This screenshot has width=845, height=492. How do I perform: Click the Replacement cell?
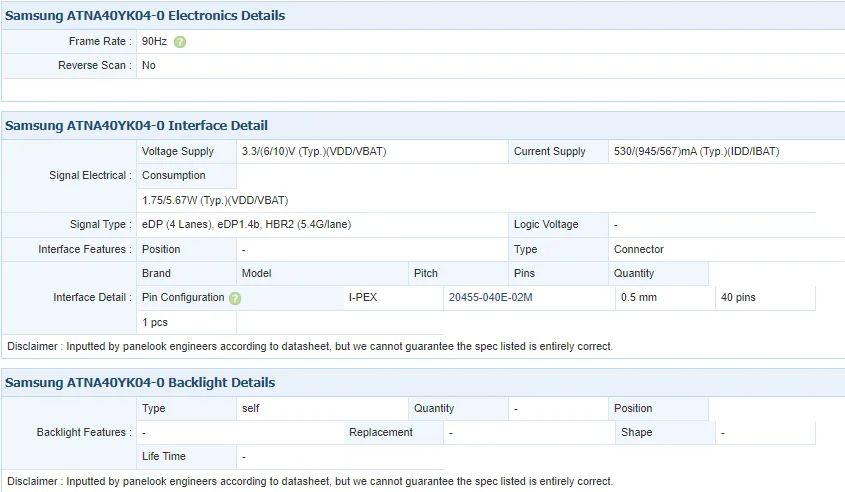(393, 433)
